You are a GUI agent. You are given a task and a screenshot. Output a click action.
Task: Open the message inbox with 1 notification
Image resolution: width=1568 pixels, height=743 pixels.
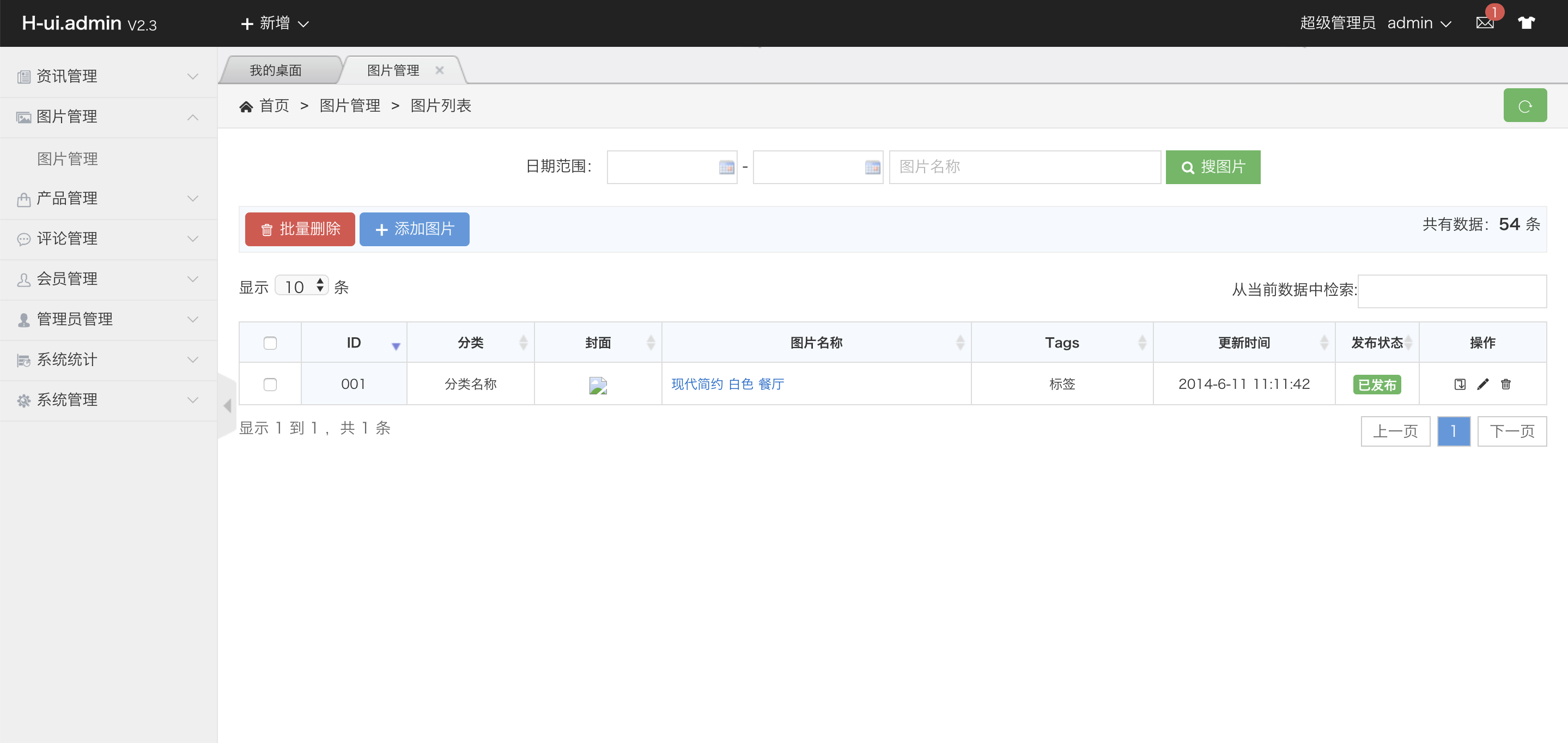click(x=1485, y=22)
